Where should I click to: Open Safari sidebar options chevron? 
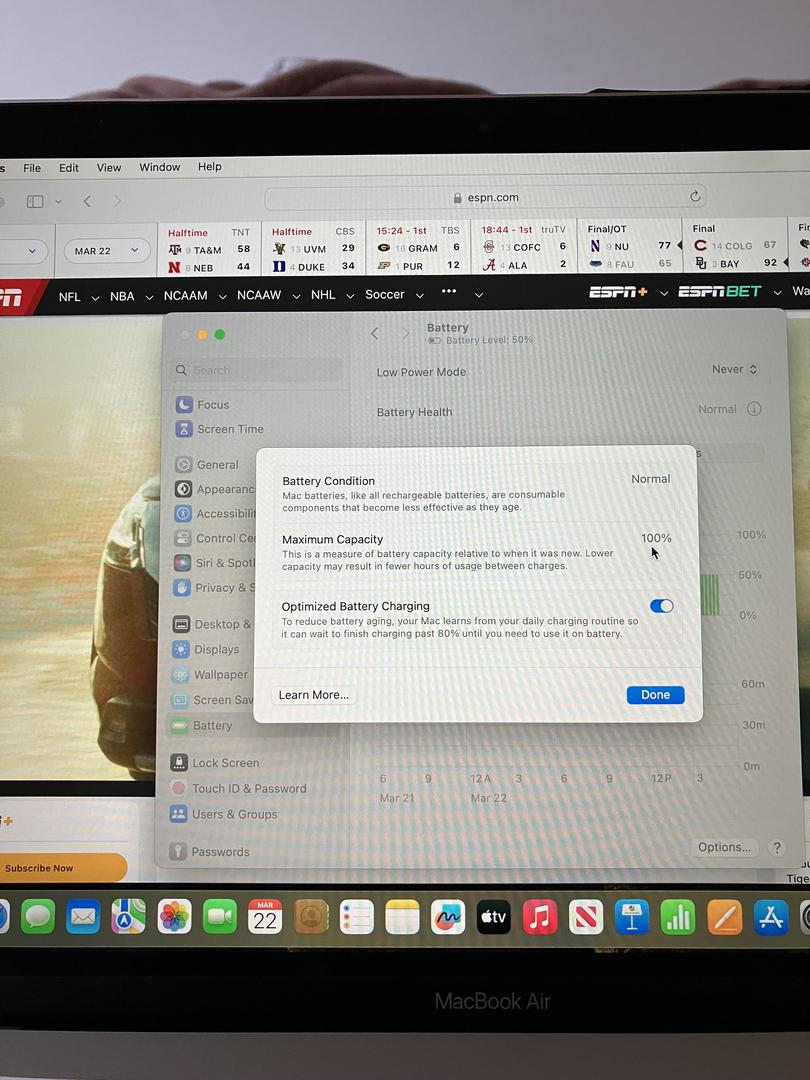59,201
